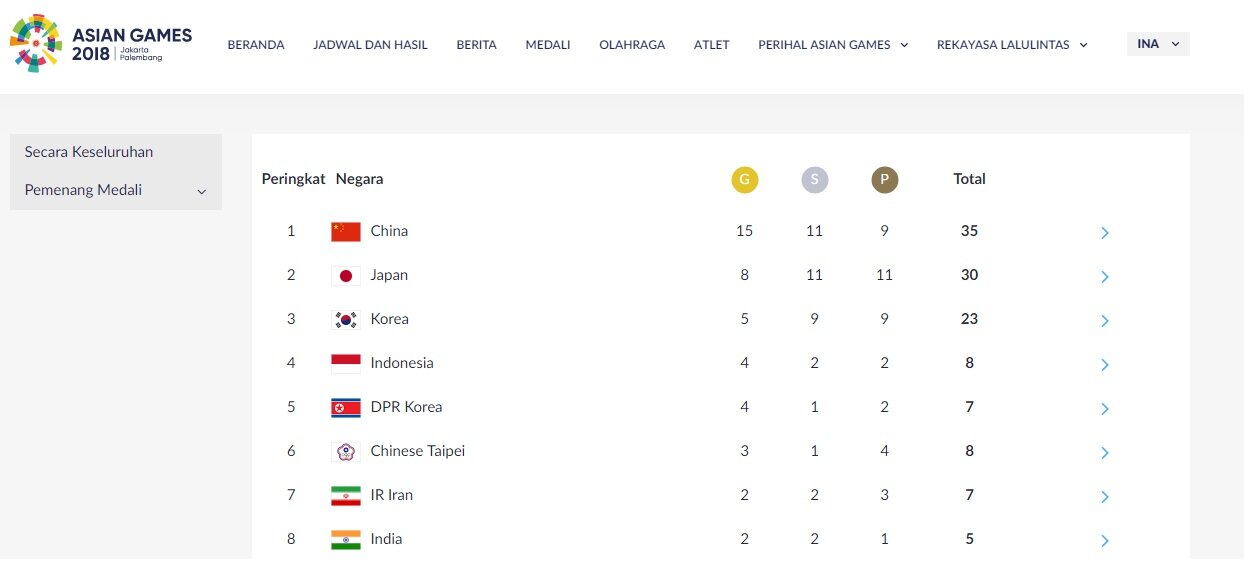Open the Medali menu item

(x=548, y=45)
